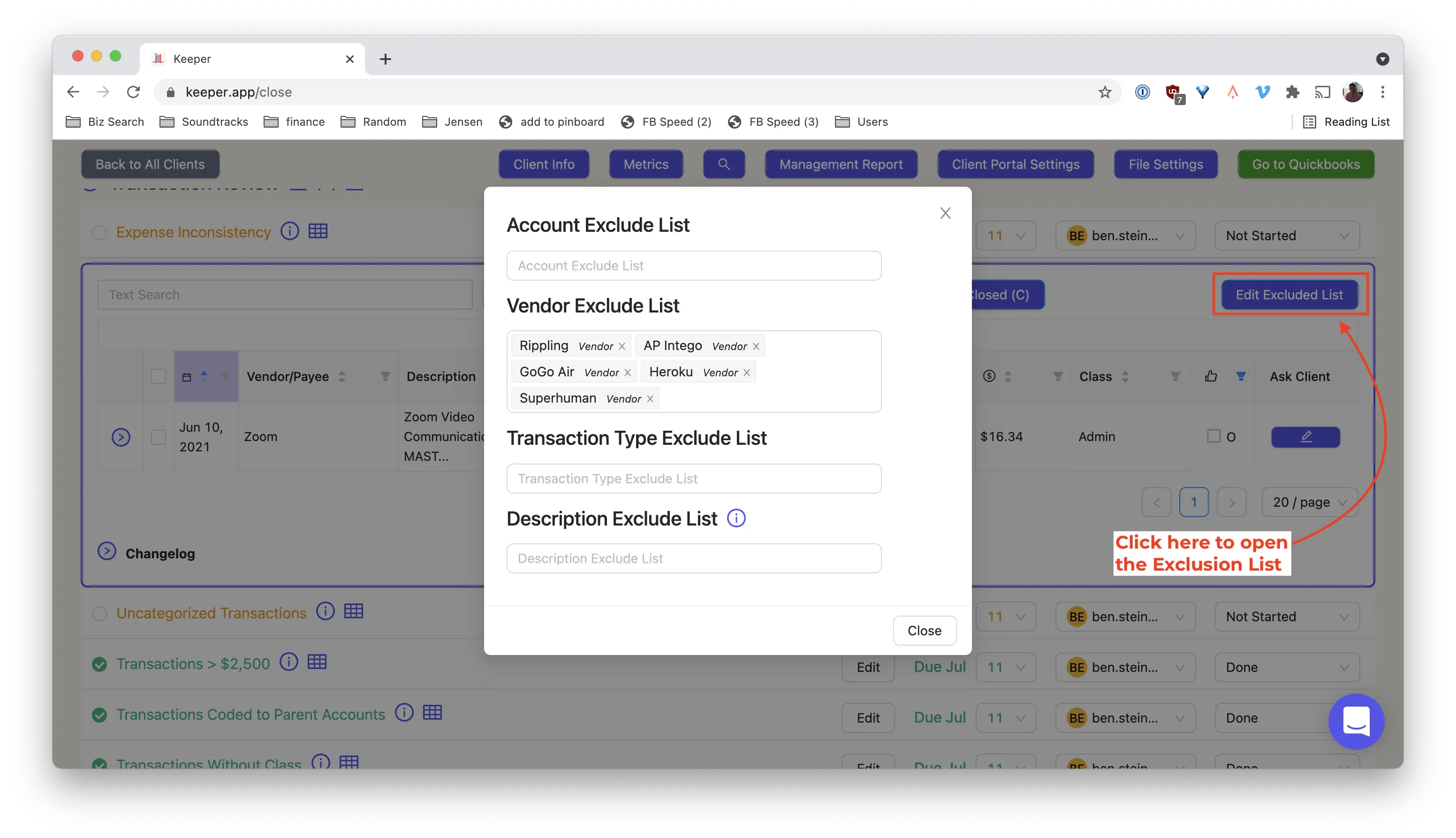
Task: Open info for Description Exclude List
Action: 736,518
